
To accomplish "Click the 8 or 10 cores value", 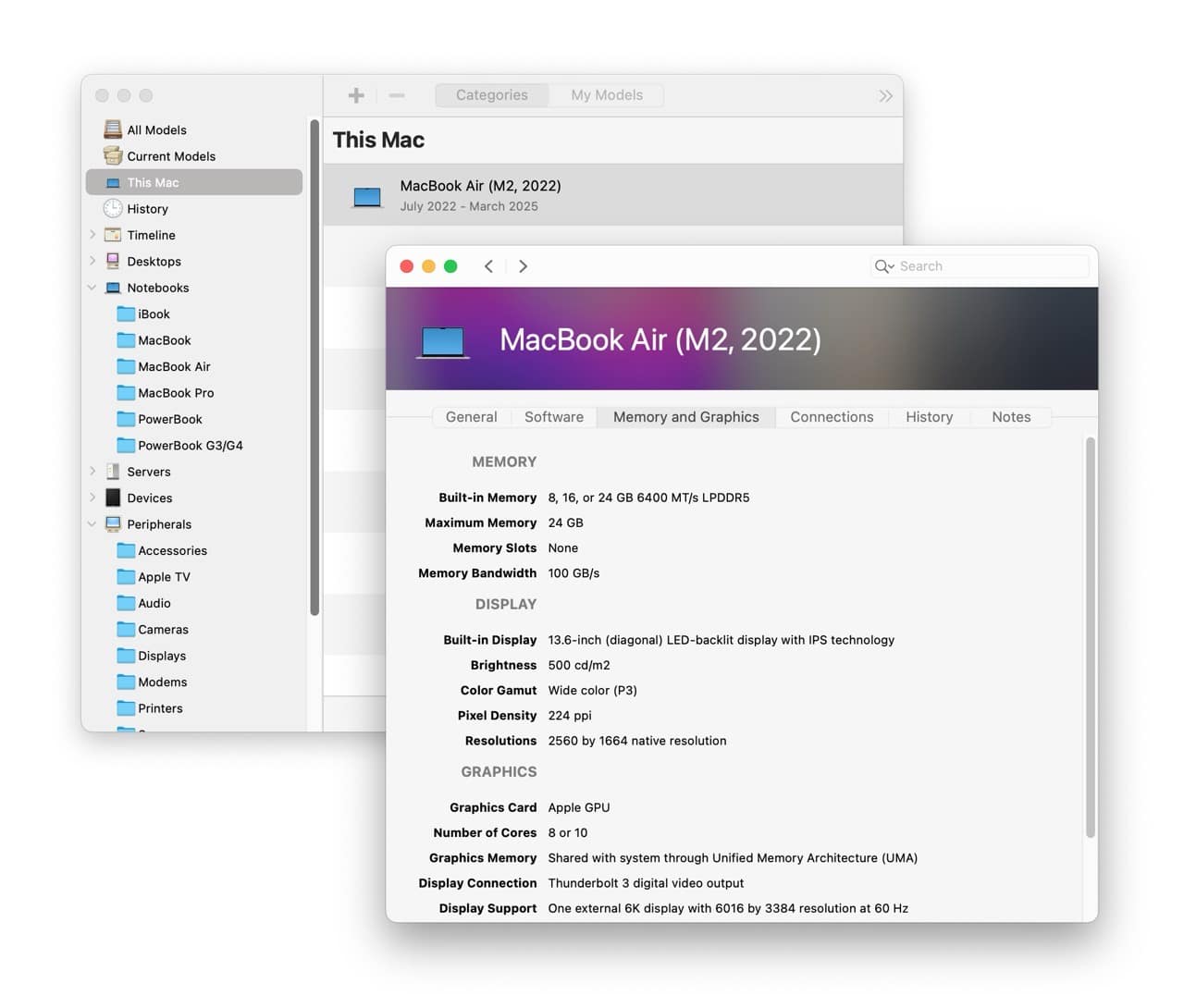I will [568, 832].
